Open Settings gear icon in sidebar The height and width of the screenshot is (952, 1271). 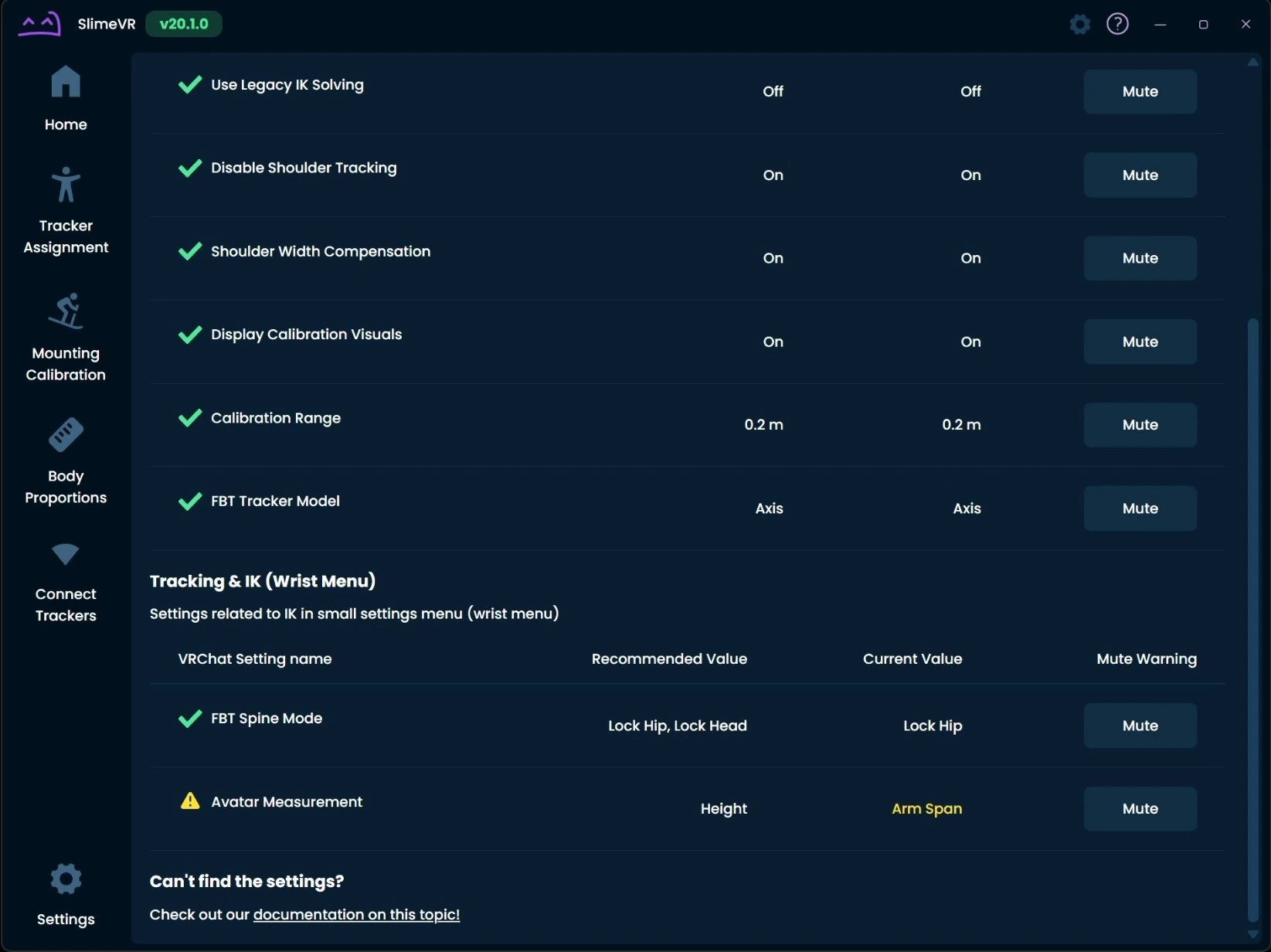pyautogui.click(x=66, y=879)
